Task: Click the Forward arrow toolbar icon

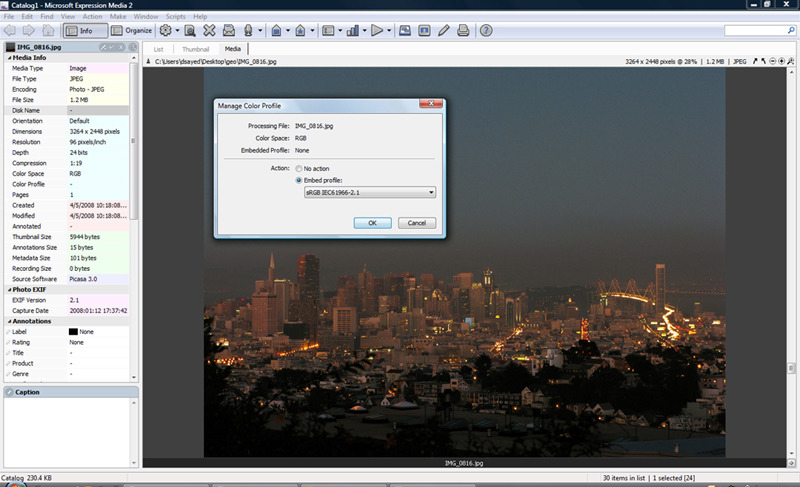Action: click(x=29, y=31)
